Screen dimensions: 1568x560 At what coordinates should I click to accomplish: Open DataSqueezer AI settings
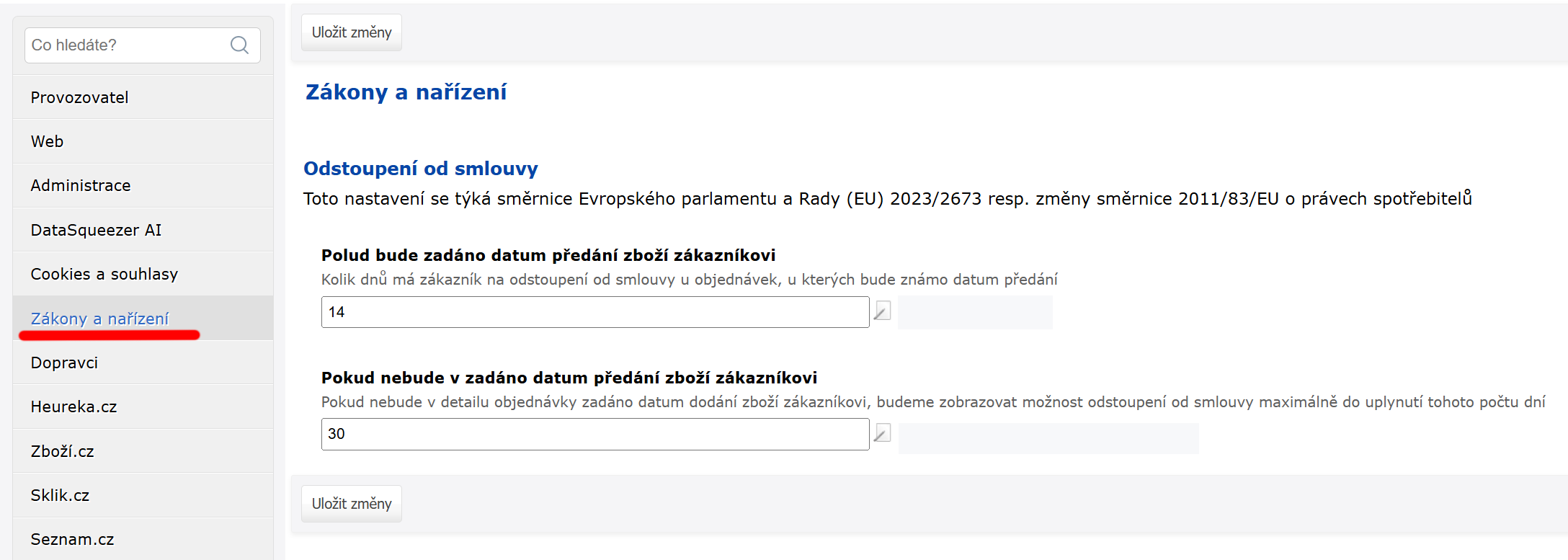click(x=143, y=230)
